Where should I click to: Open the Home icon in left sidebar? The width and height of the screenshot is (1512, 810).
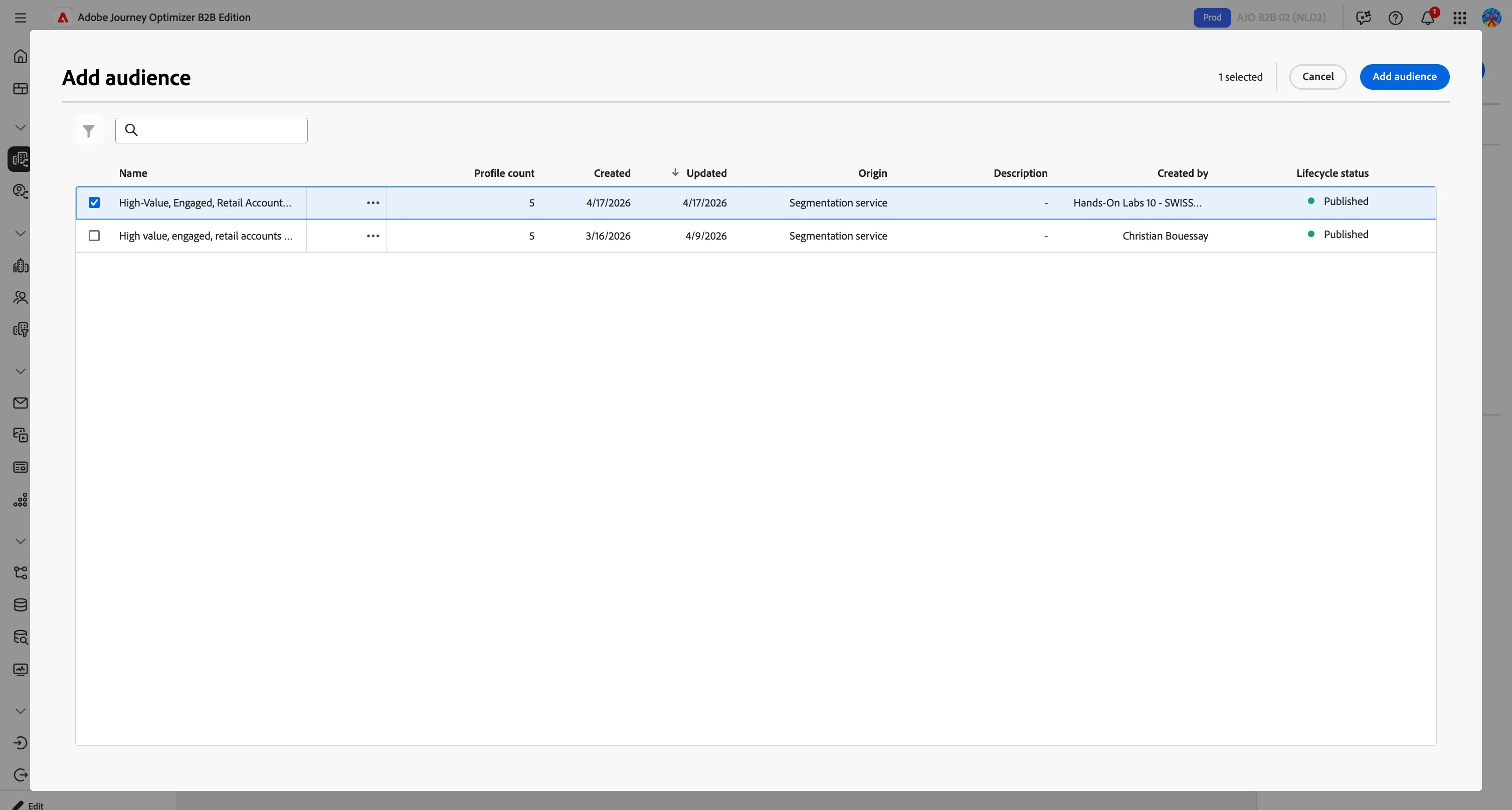tap(21, 56)
